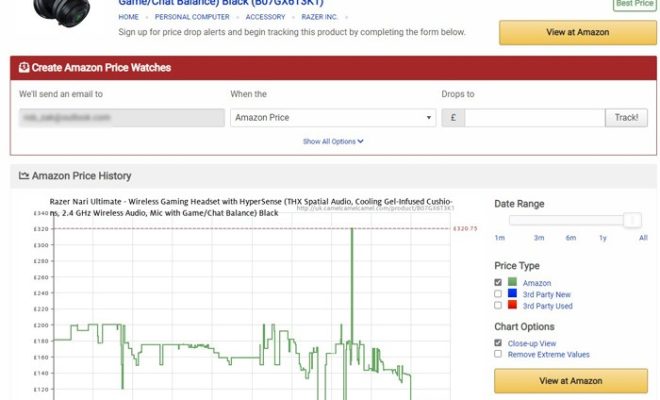Click the date range slider handle
Screen dimensions: 660x400
(x=632, y=220)
